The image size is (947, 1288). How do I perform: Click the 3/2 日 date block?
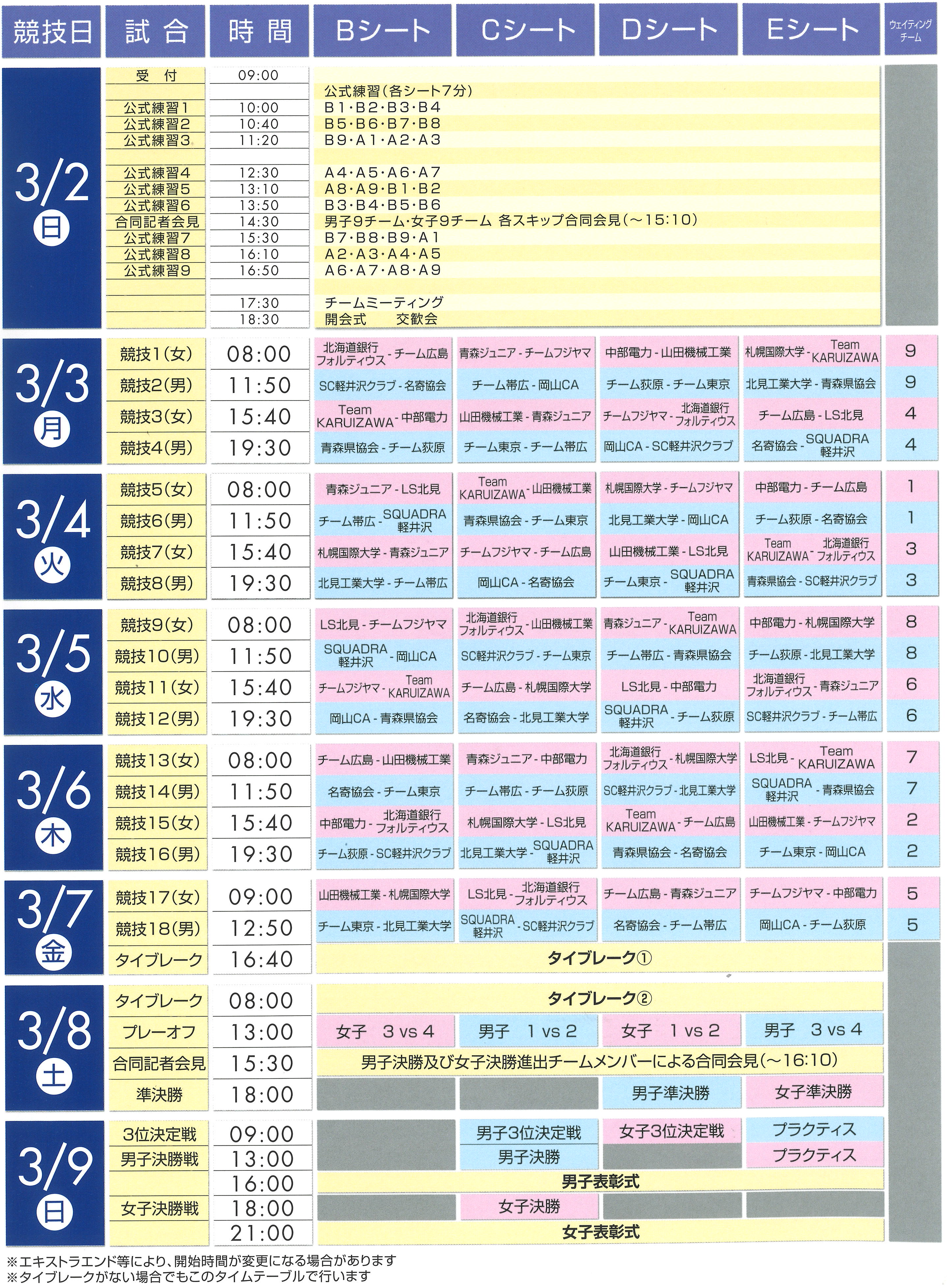tap(51, 198)
